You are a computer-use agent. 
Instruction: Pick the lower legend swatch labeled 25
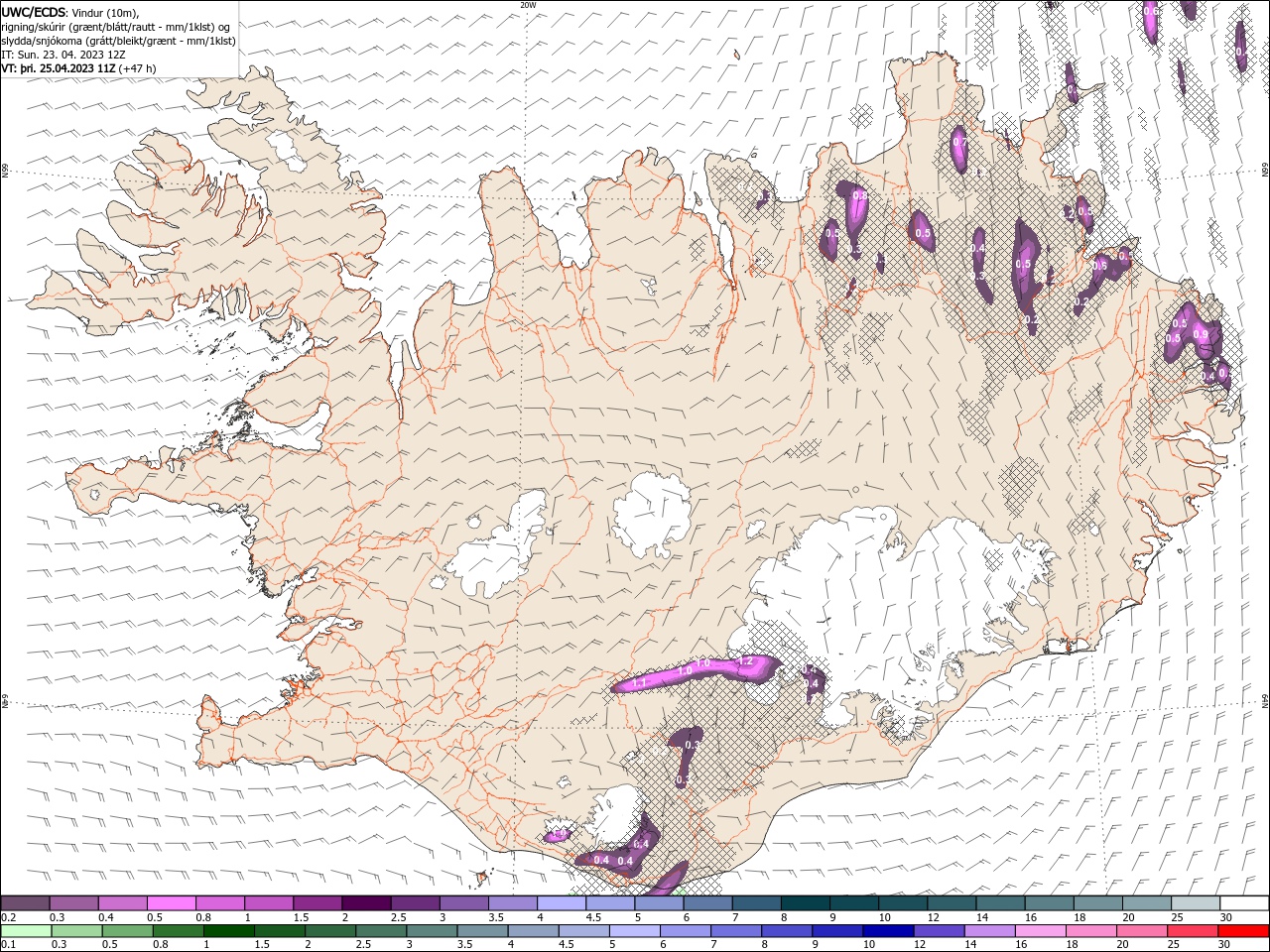tap(1194, 931)
